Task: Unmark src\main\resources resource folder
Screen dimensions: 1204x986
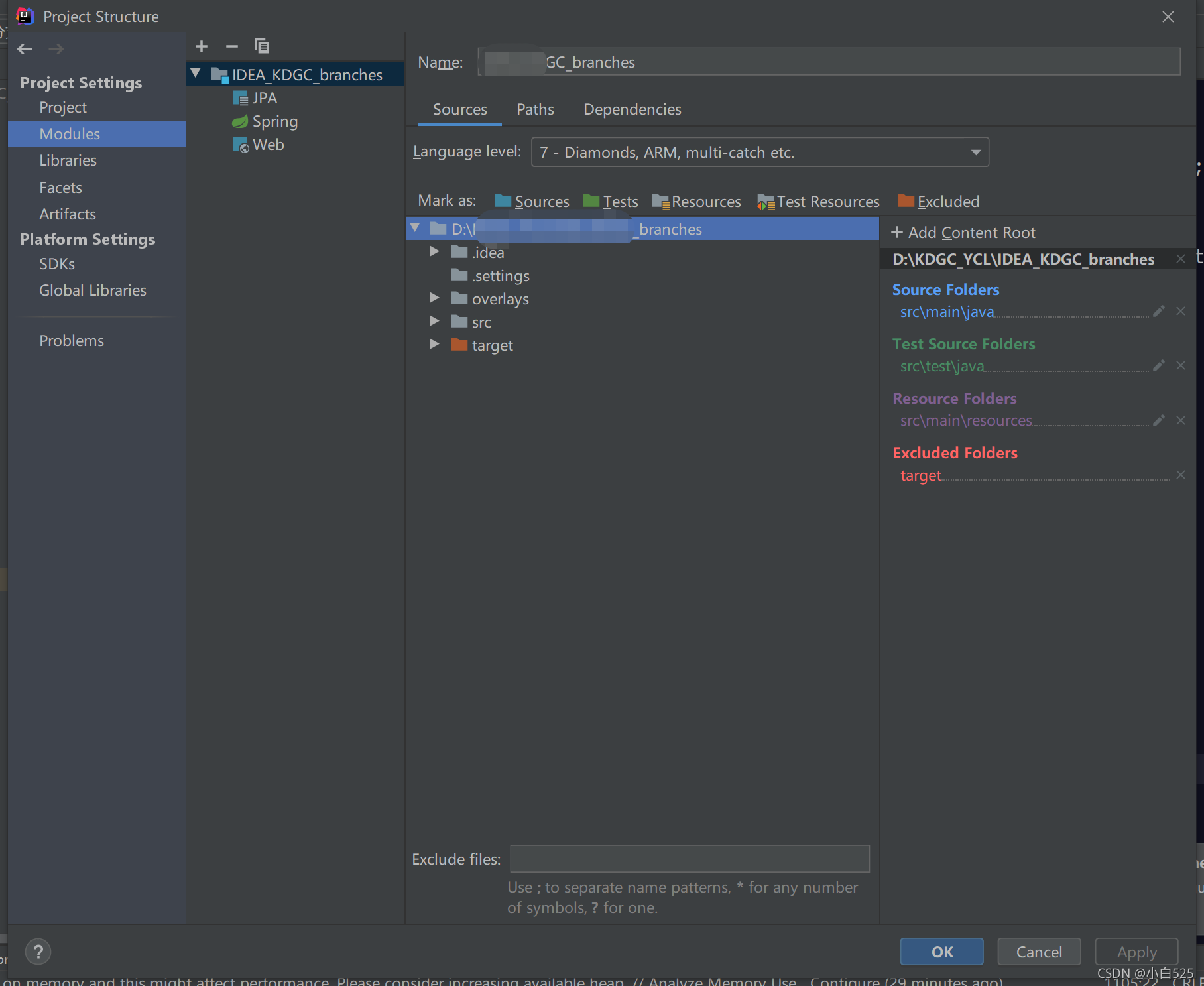Action: click(x=1181, y=420)
